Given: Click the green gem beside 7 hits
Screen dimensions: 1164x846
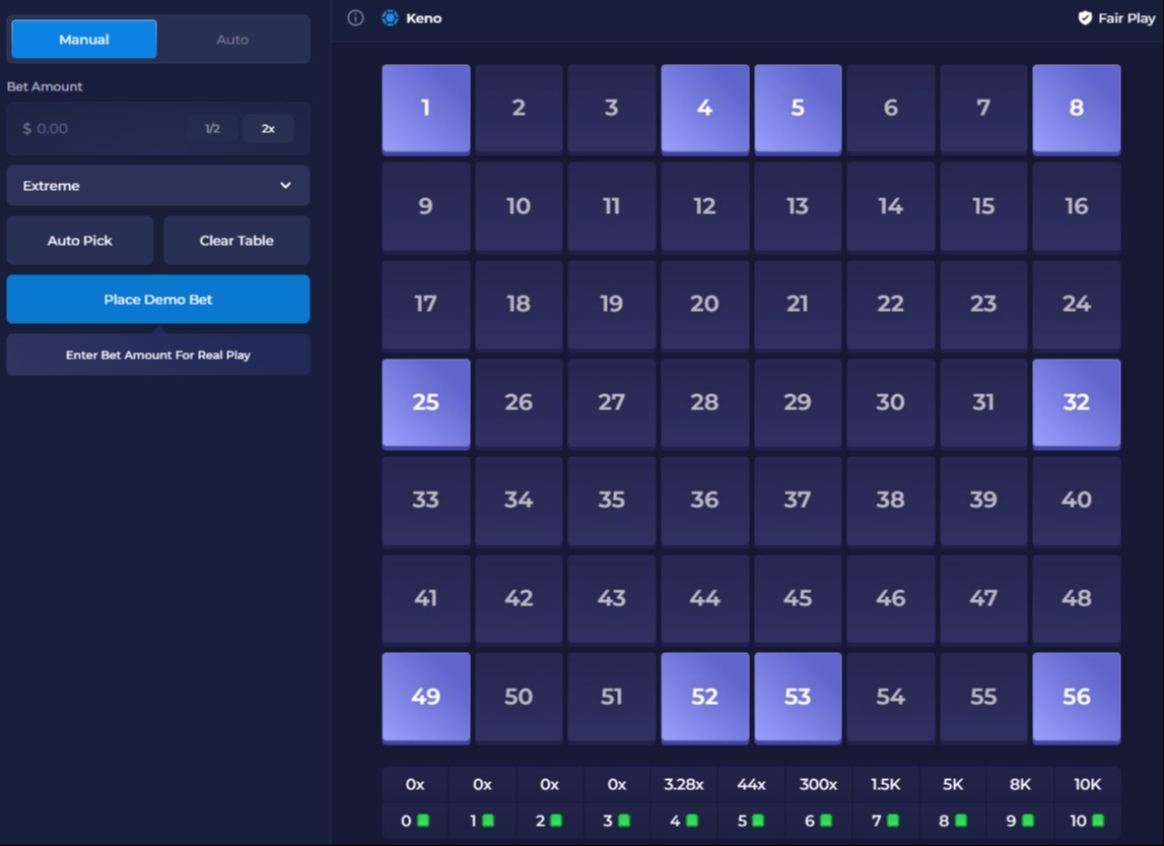Looking at the screenshot, I should pos(893,821).
